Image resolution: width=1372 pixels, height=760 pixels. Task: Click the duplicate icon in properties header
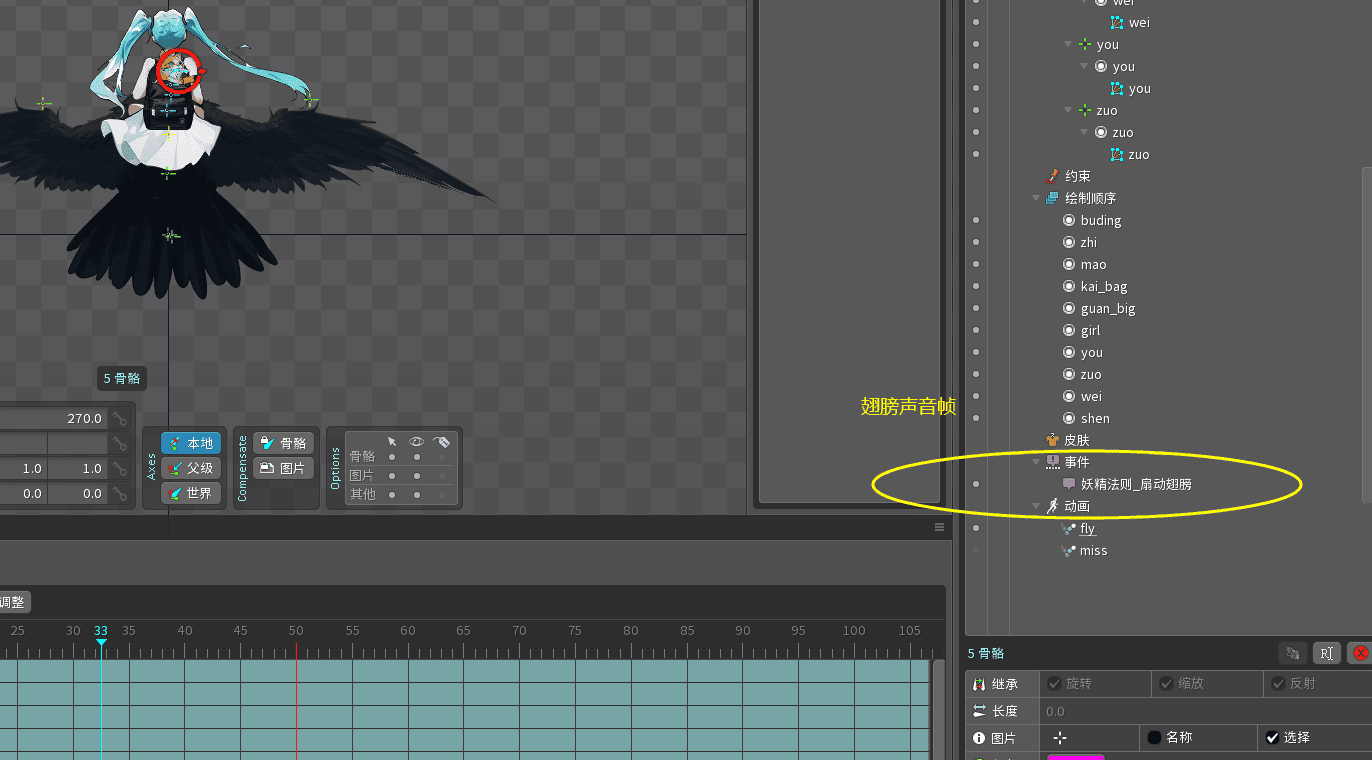click(x=1293, y=653)
